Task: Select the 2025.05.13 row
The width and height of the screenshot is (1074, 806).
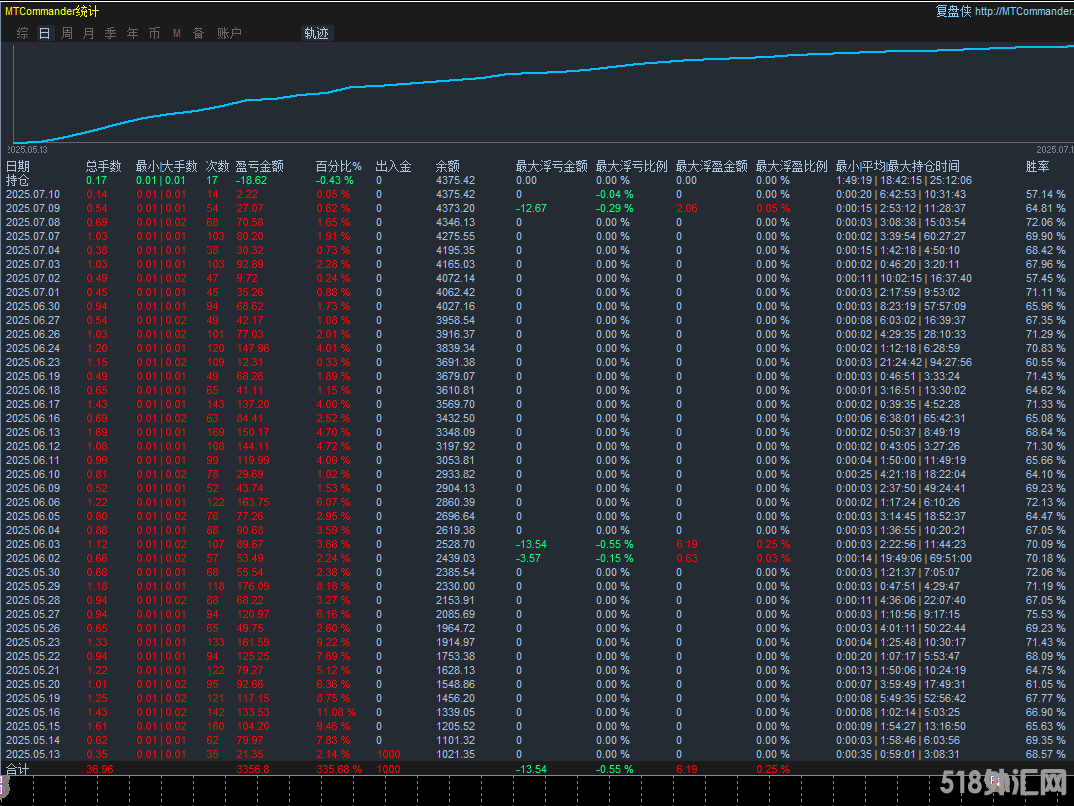Action: click(x=32, y=754)
